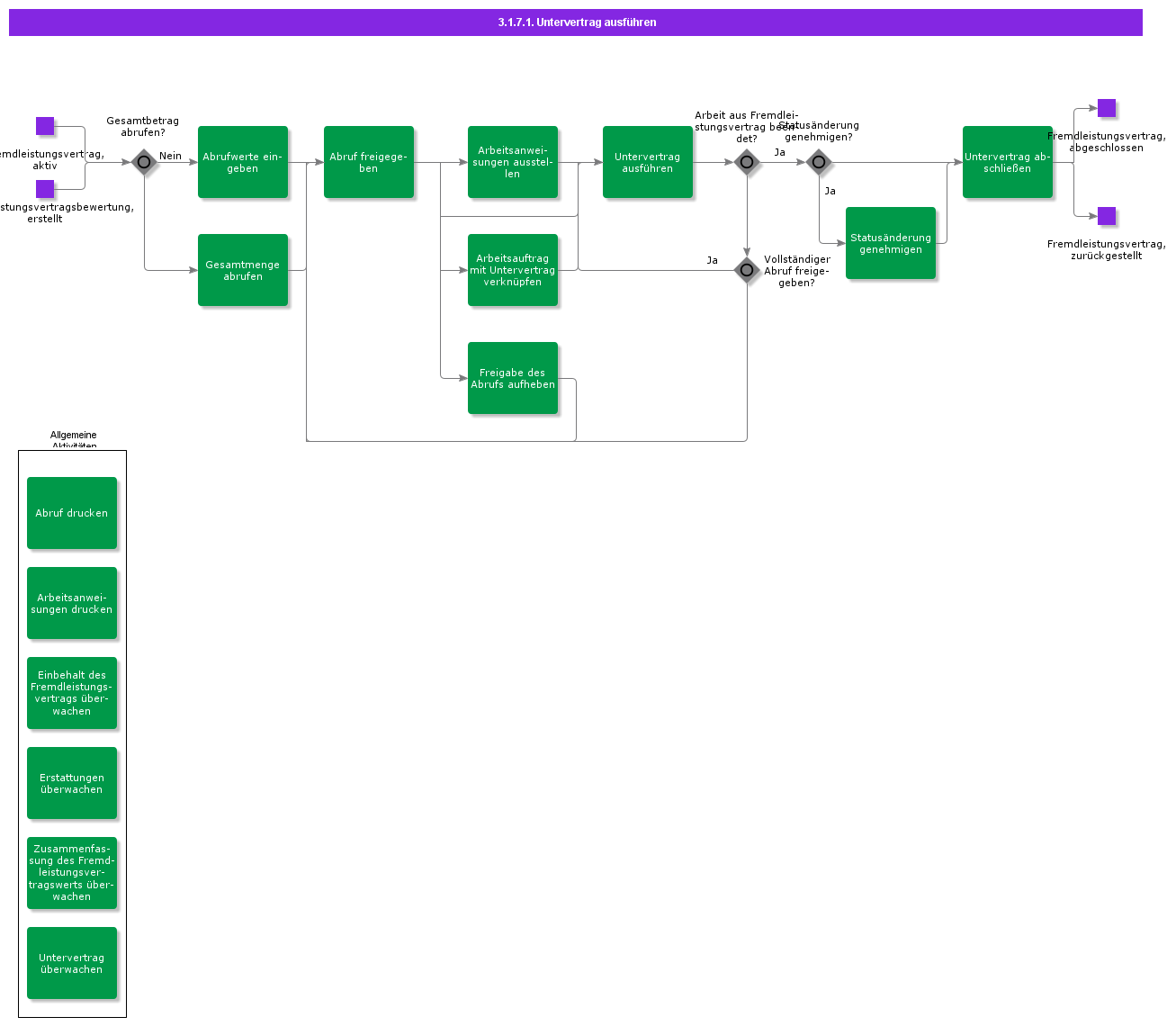The image size is (1176, 1026).
Task: Select the 'Fremdleistungsvertrag, zurückgestellt' end event
Action: 1107,216
